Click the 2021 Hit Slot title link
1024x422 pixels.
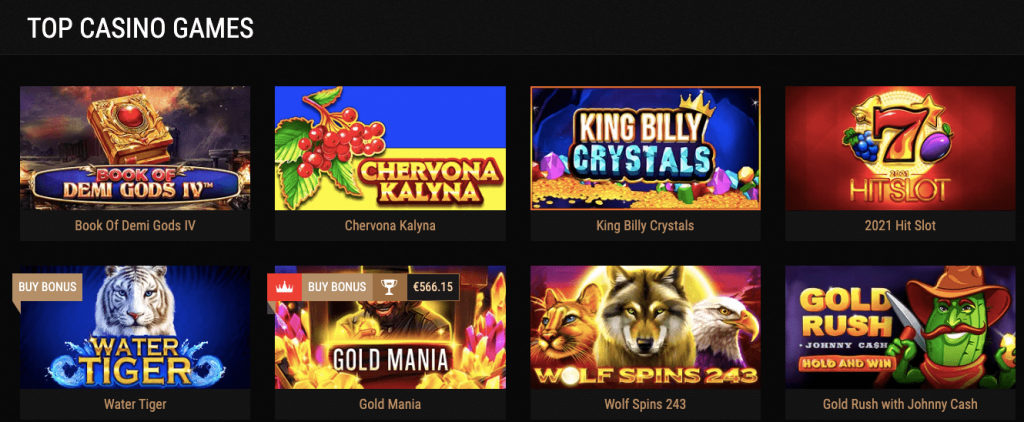[x=900, y=226]
